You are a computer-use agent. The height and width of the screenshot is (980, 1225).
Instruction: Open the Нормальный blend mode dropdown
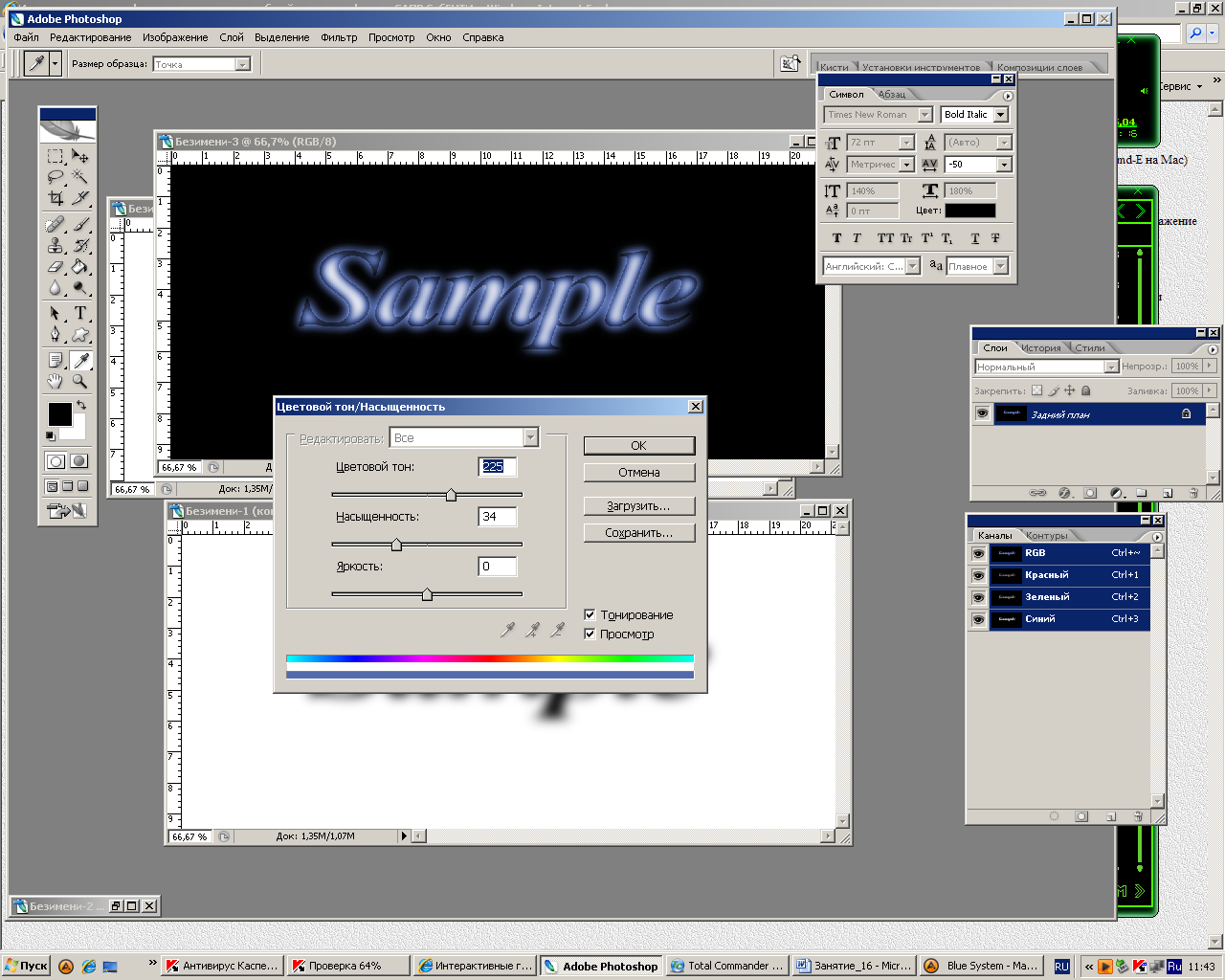[1111, 367]
